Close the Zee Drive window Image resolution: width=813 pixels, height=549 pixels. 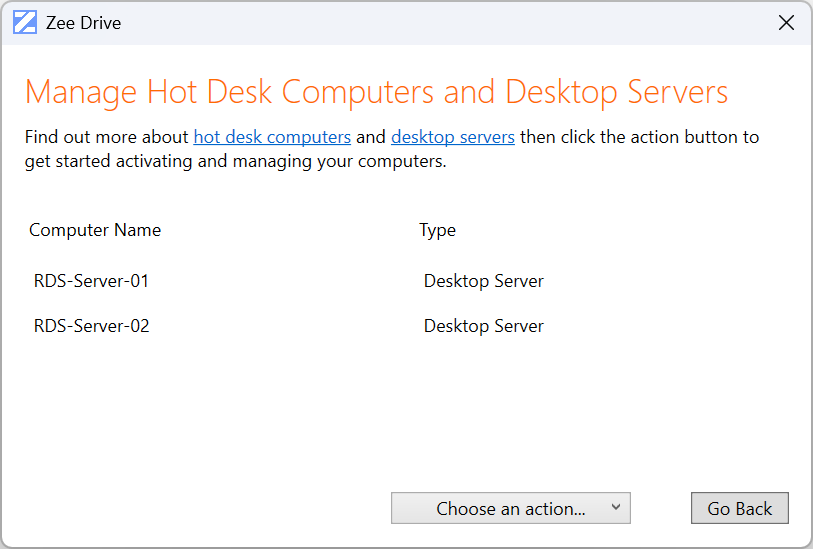(787, 23)
